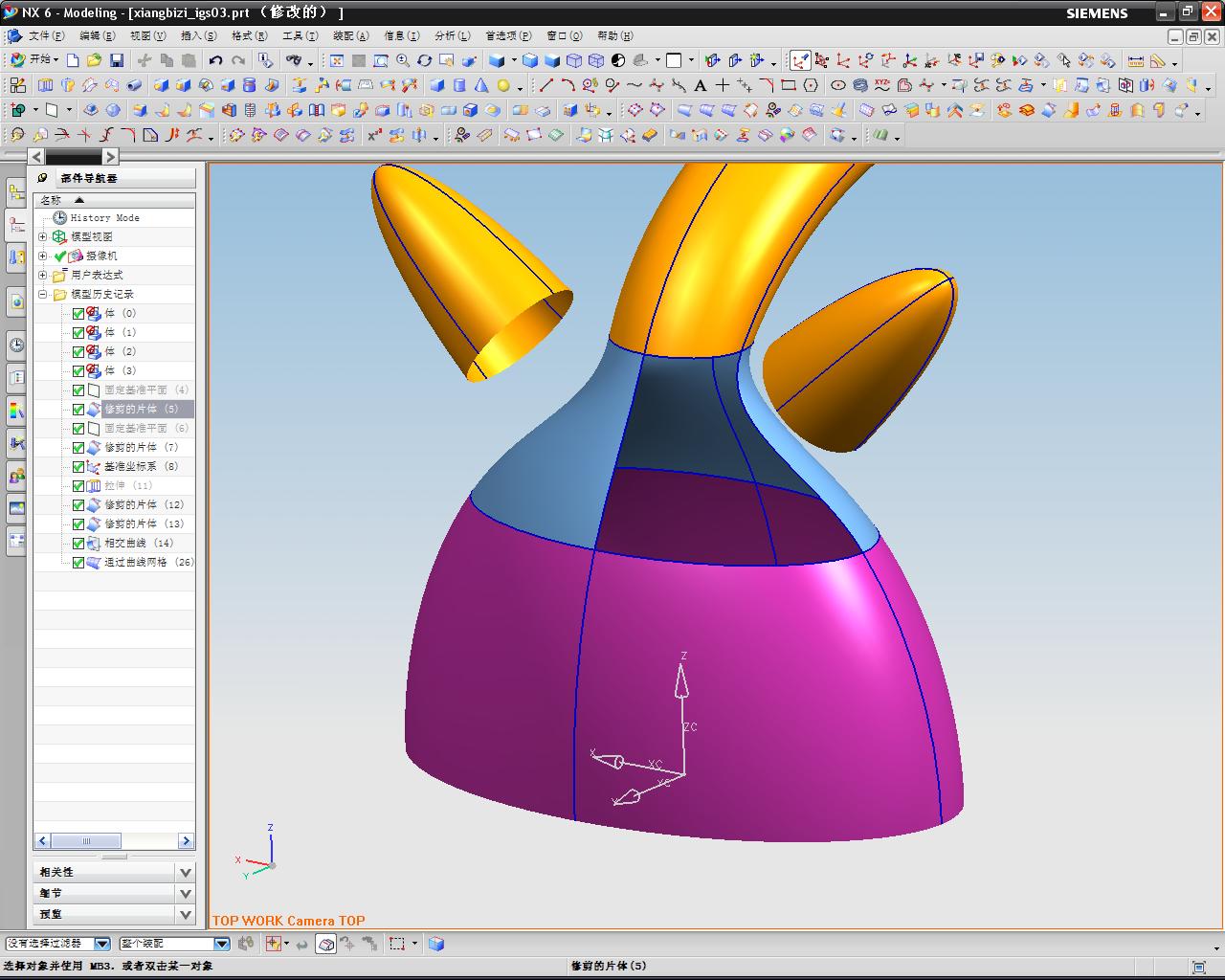Click the New file icon
1225x980 pixels.
point(73,60)
